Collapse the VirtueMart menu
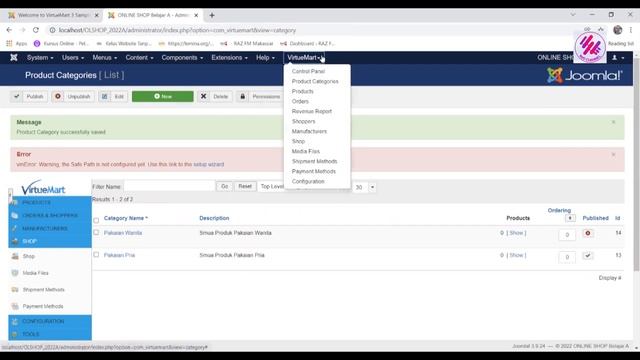This screenshot has width=640, height=360. (x=304, y=58)
